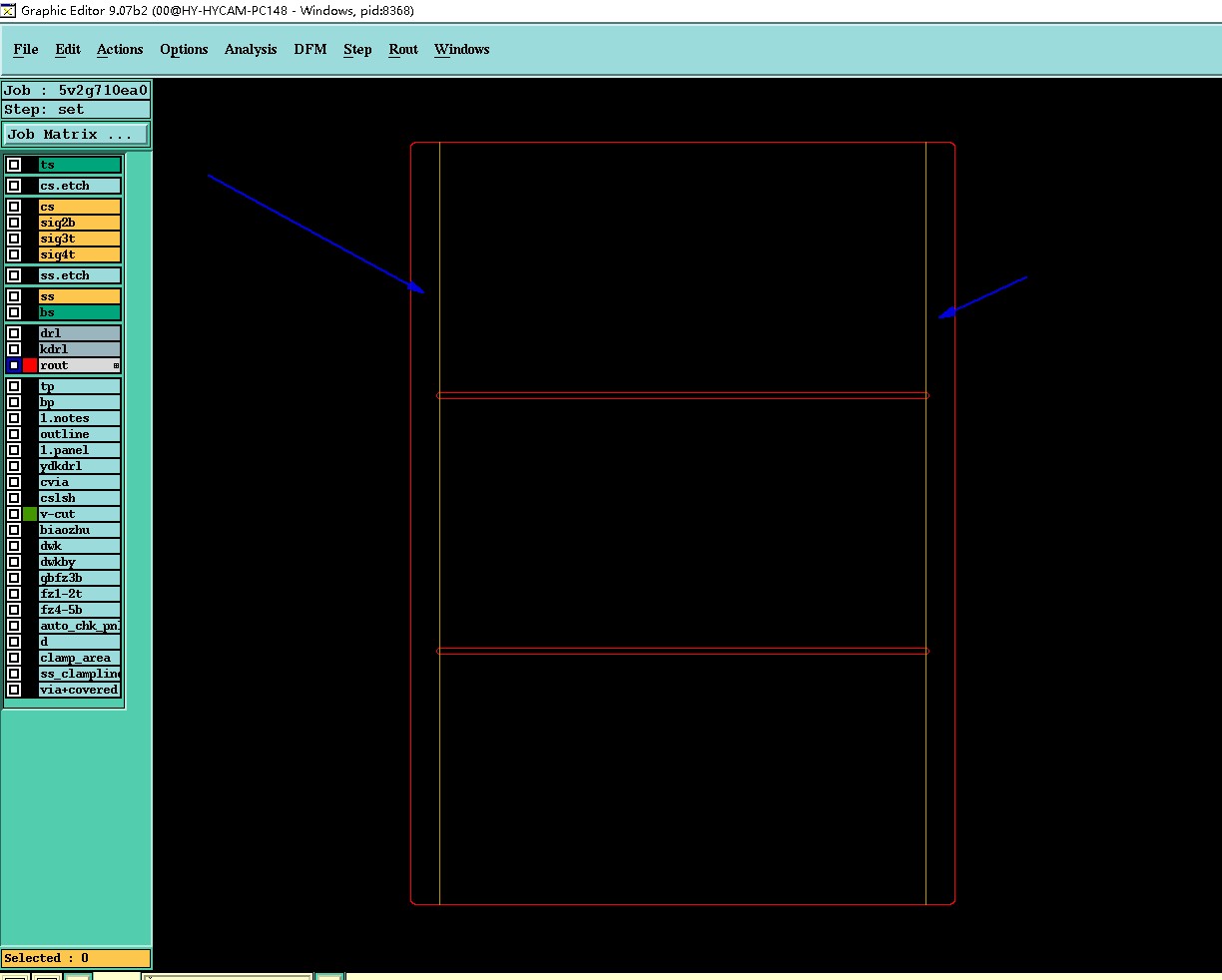Image resolution: width=1222 pixels, height=980 pixels.
Task: Click the green v-cut layer color swatch
Action: tap(30, 514)
